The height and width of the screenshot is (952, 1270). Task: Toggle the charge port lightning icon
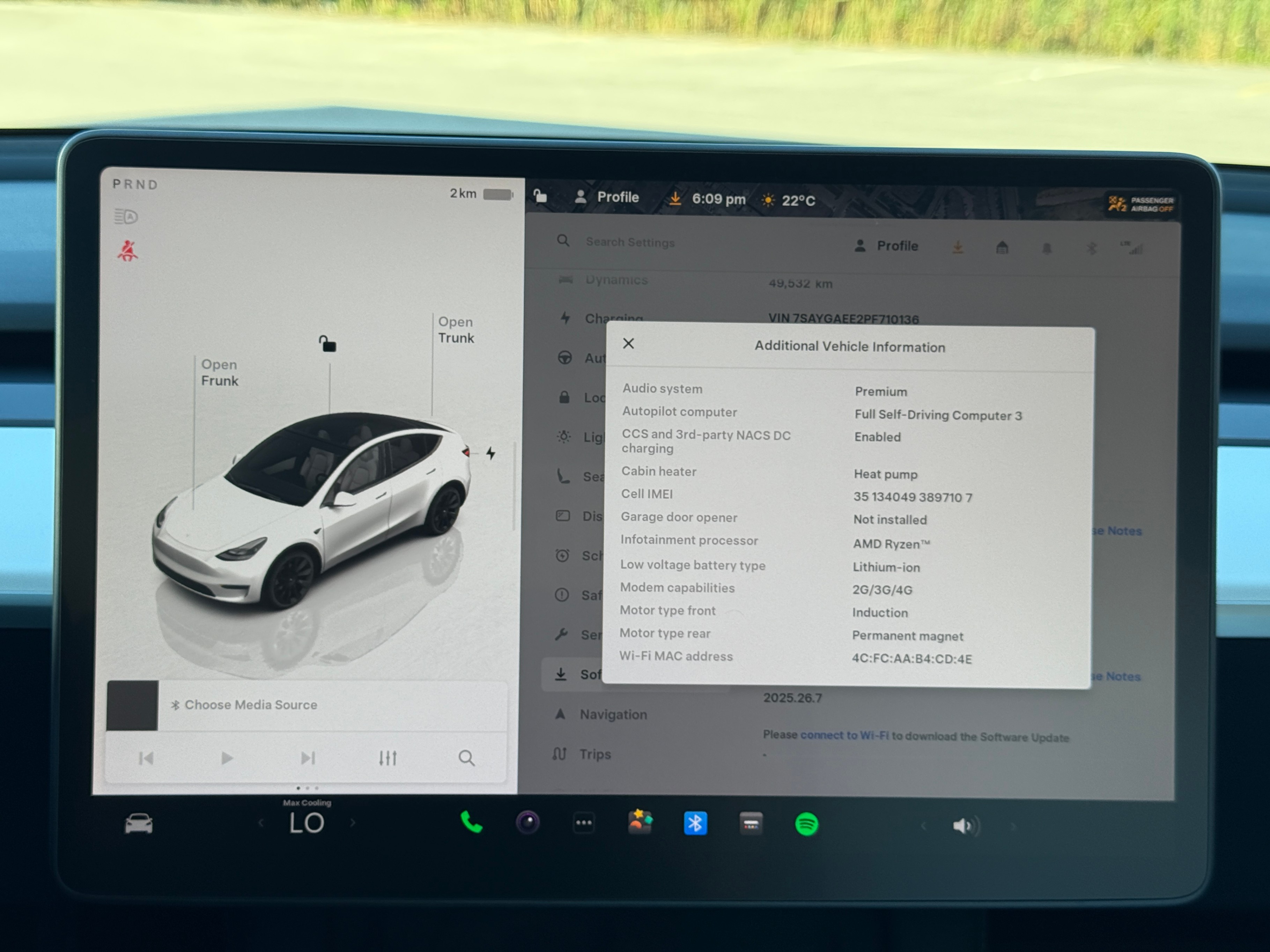point(491,453)
